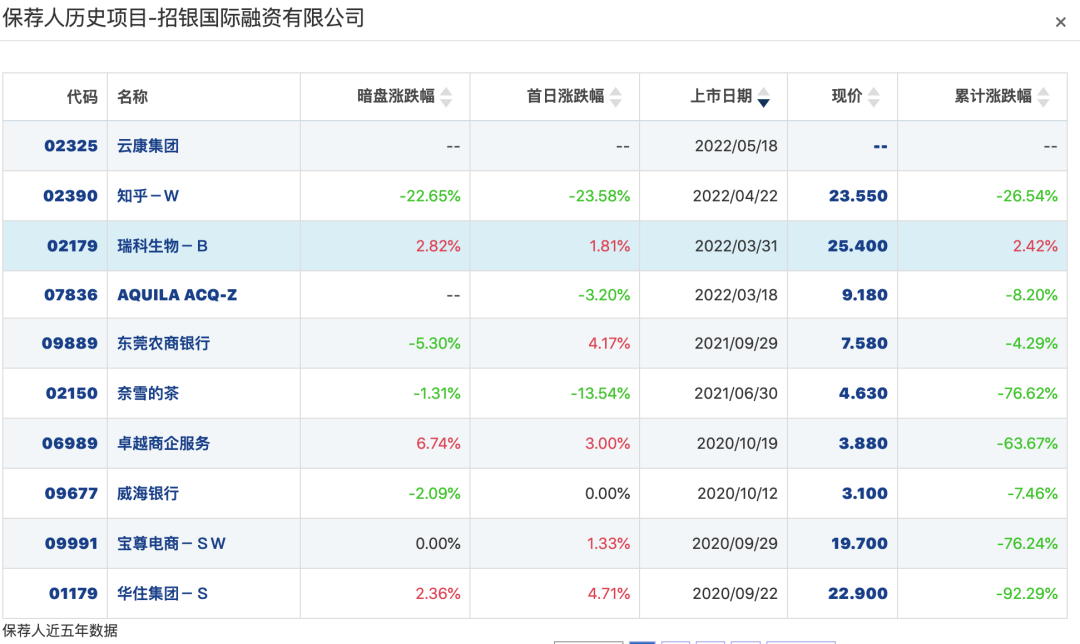Click current price 9.180

[x=864, y=295]
